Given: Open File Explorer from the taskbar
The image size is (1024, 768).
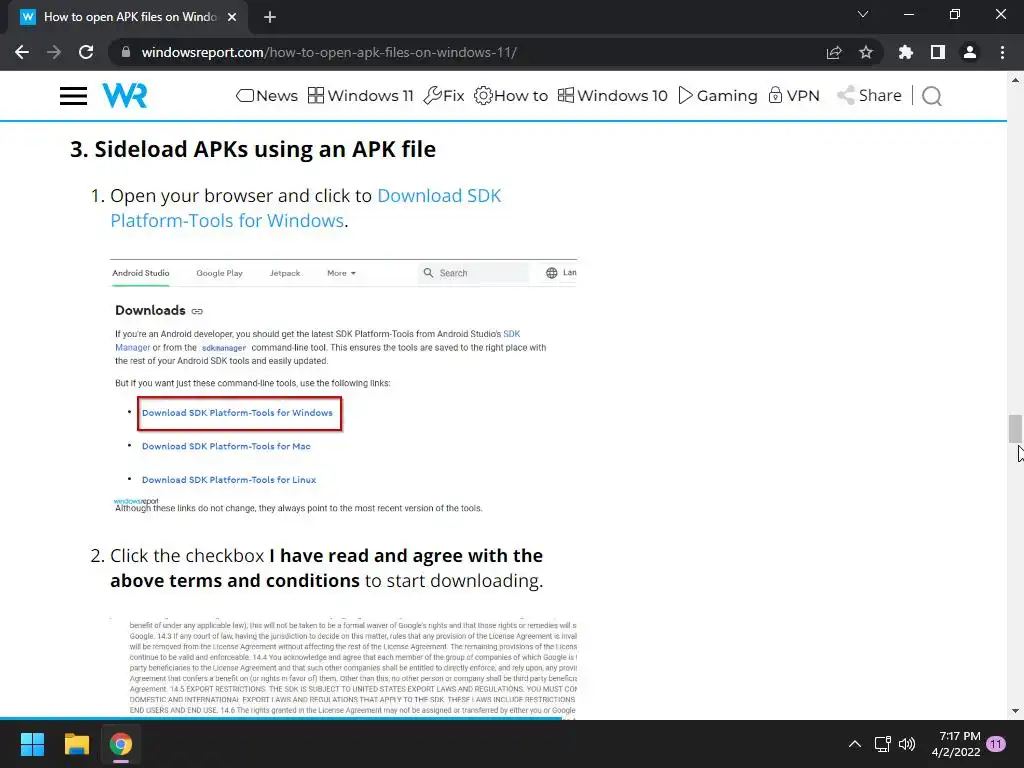Looking at the screenshot, I should click(76, 744).
